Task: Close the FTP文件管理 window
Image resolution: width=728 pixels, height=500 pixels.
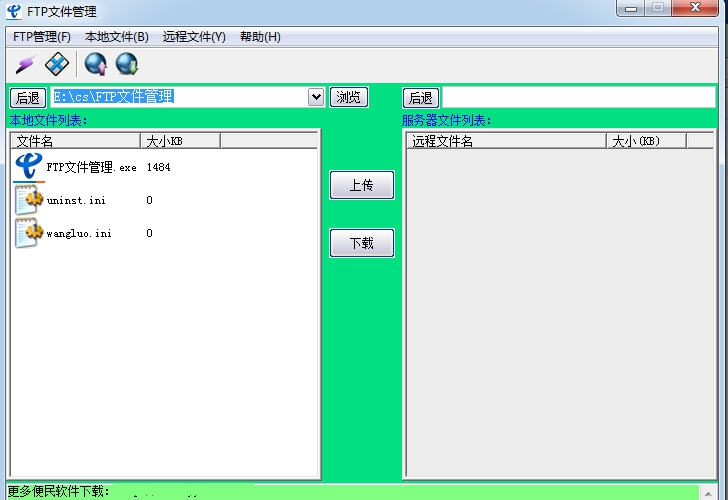Action: click(x=695, y=8)
